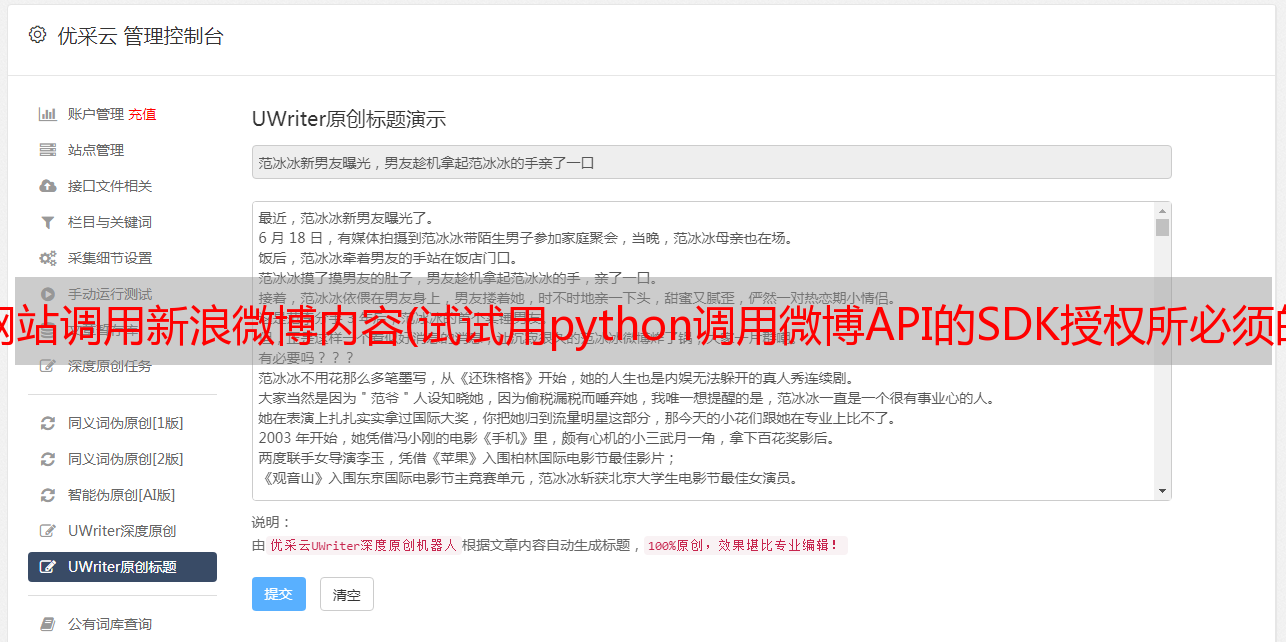The width and height of the screenshot is (1286, 642).
Task: Click the refresh icon for 同义词伪原创[2版]
Action: (47, 459)
